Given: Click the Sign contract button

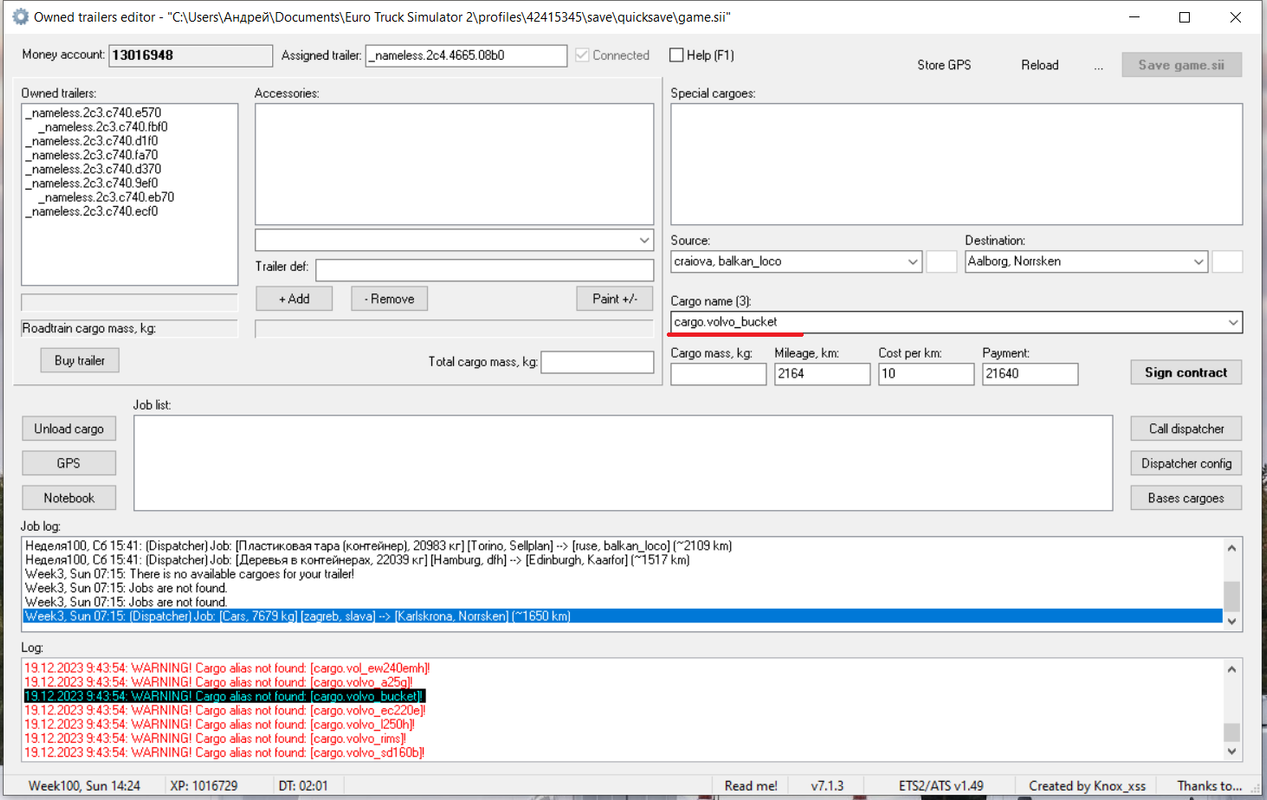Looking at the screenshot, I should (1186, 372).
